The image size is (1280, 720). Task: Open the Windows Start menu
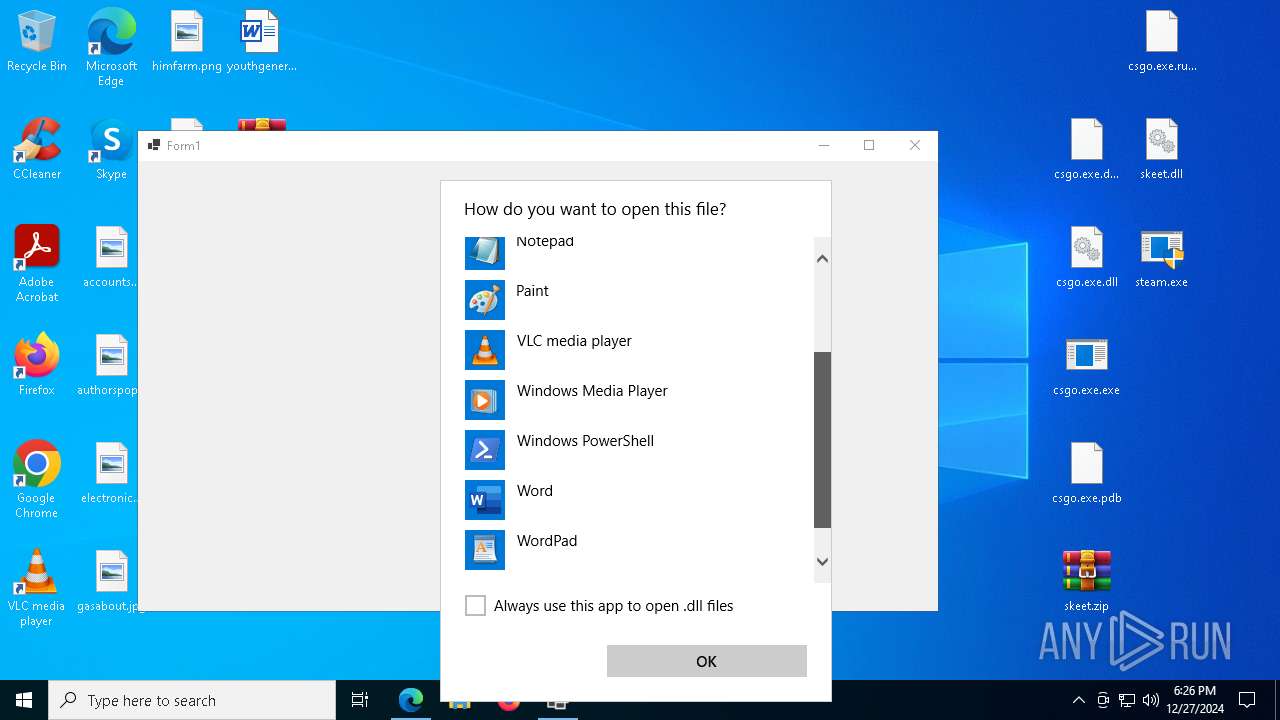[24, 700]
